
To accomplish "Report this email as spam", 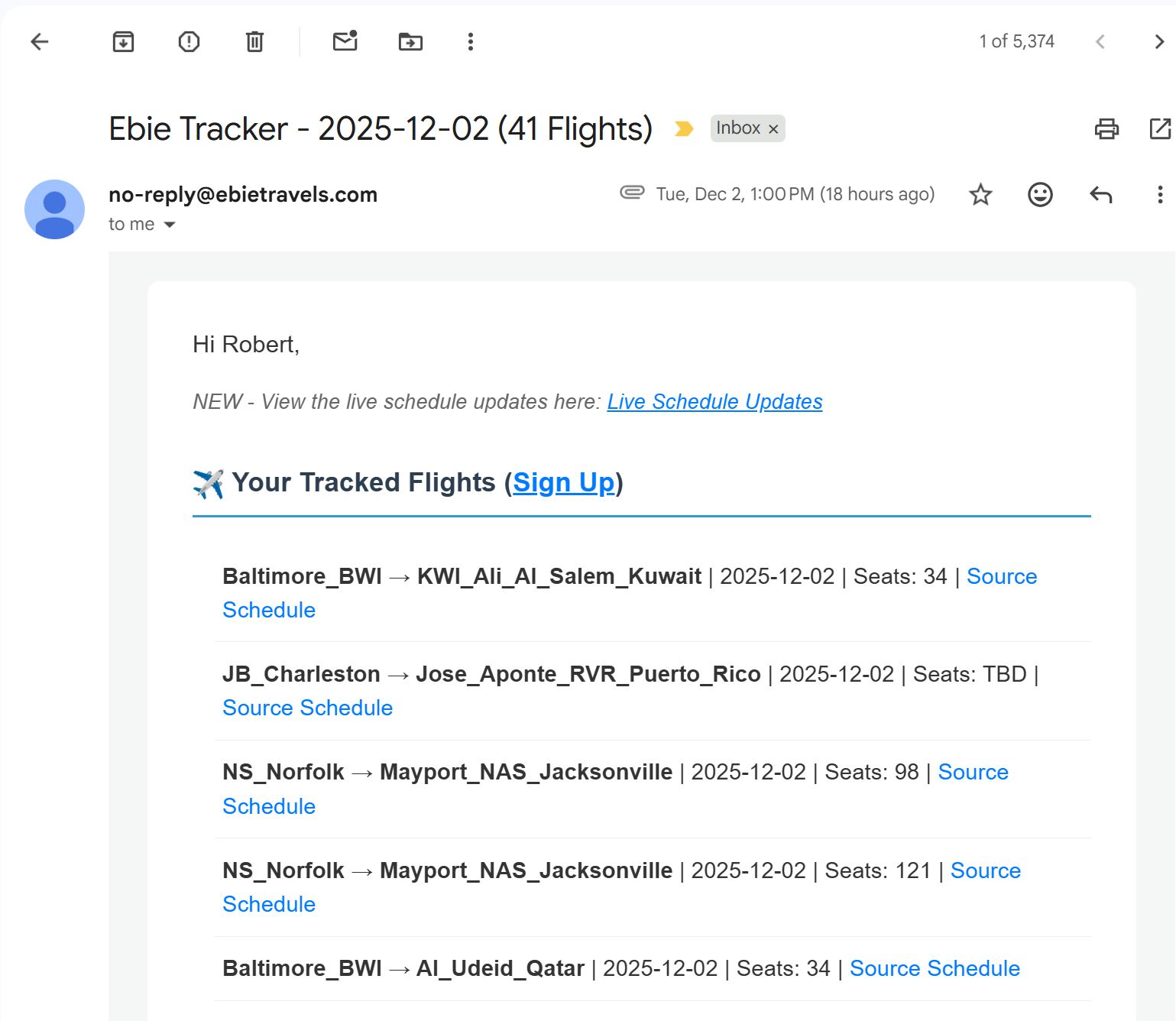I will point(189,41).
